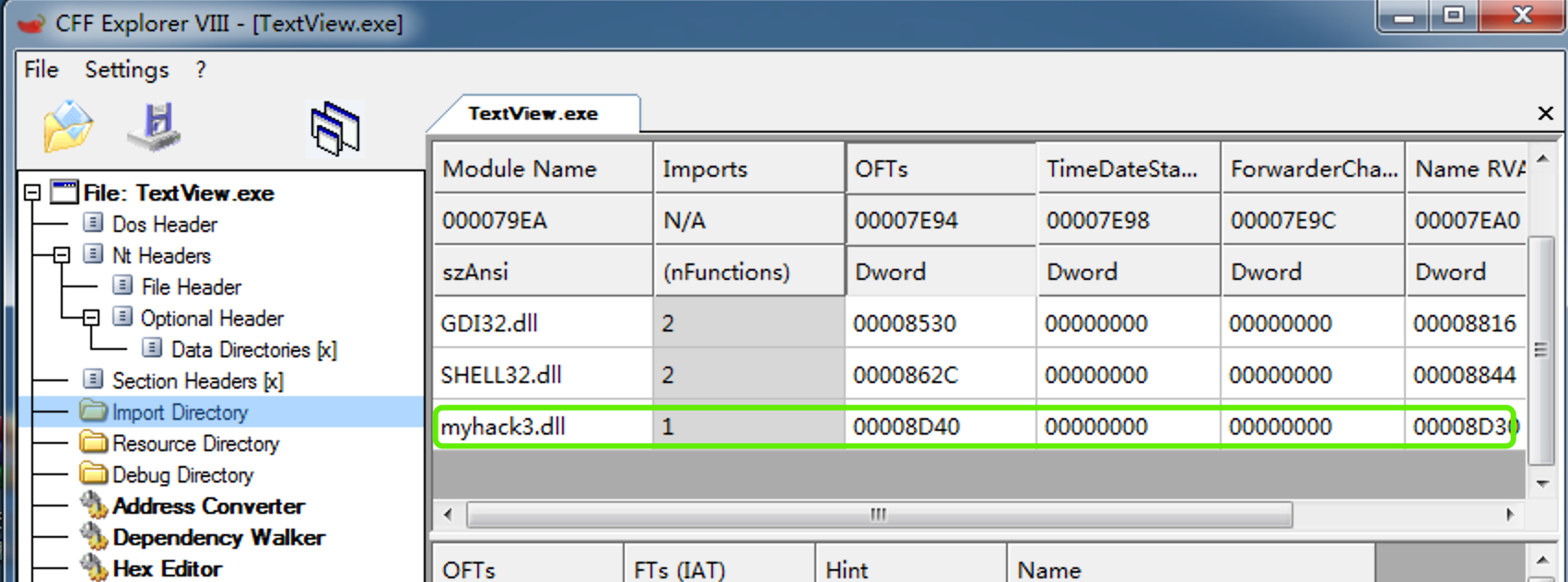Click the Address Converter tool icon
The width and height of the screenshot is (1568, 582).
94,505
